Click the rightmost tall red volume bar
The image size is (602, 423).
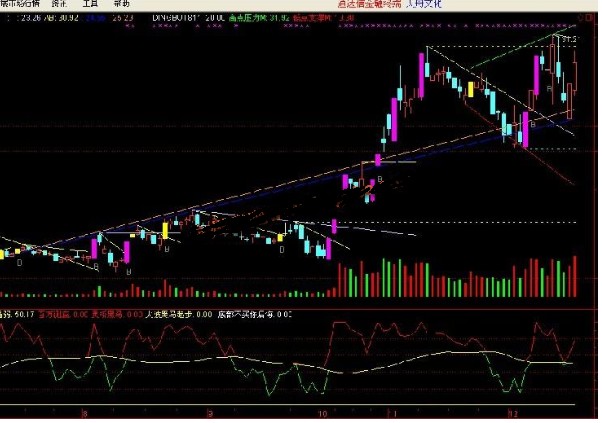575,276
